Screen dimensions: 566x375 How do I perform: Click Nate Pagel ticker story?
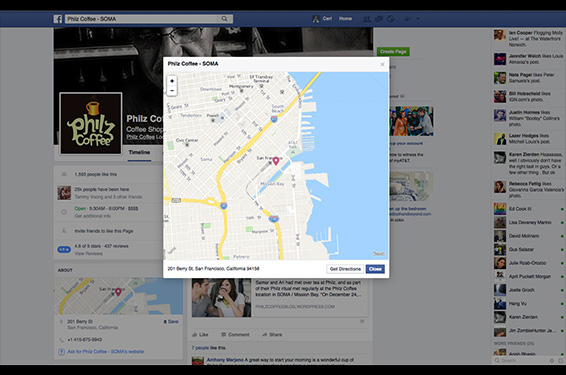(x=528, y=78)
